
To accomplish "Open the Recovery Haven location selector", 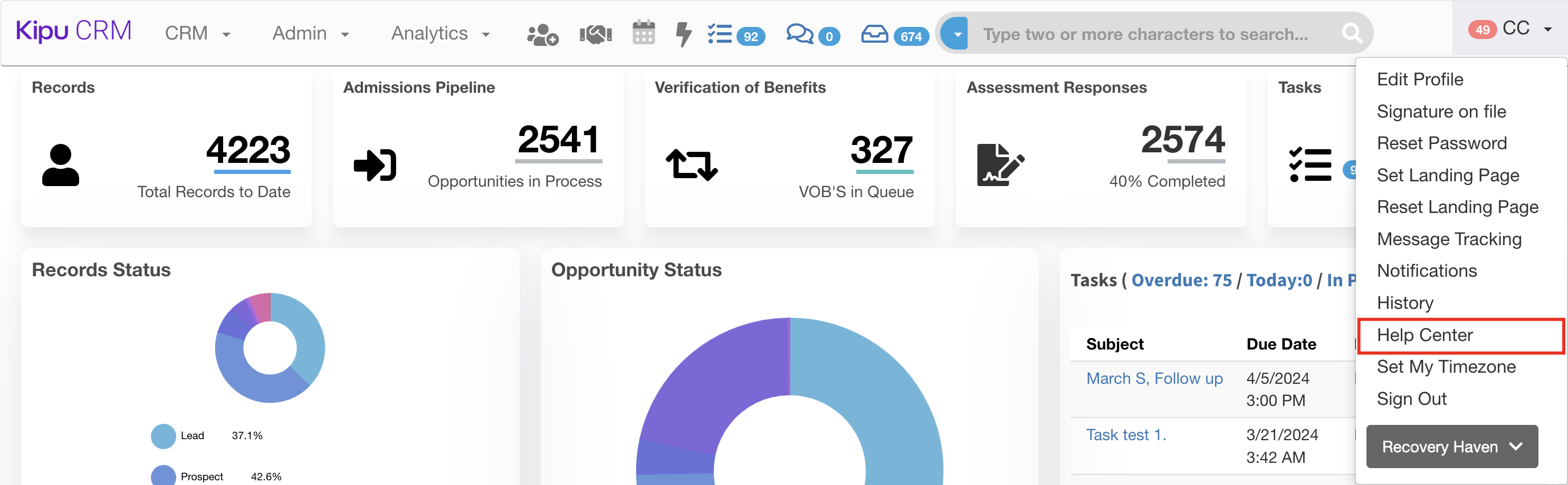I will pos(1451,446).
